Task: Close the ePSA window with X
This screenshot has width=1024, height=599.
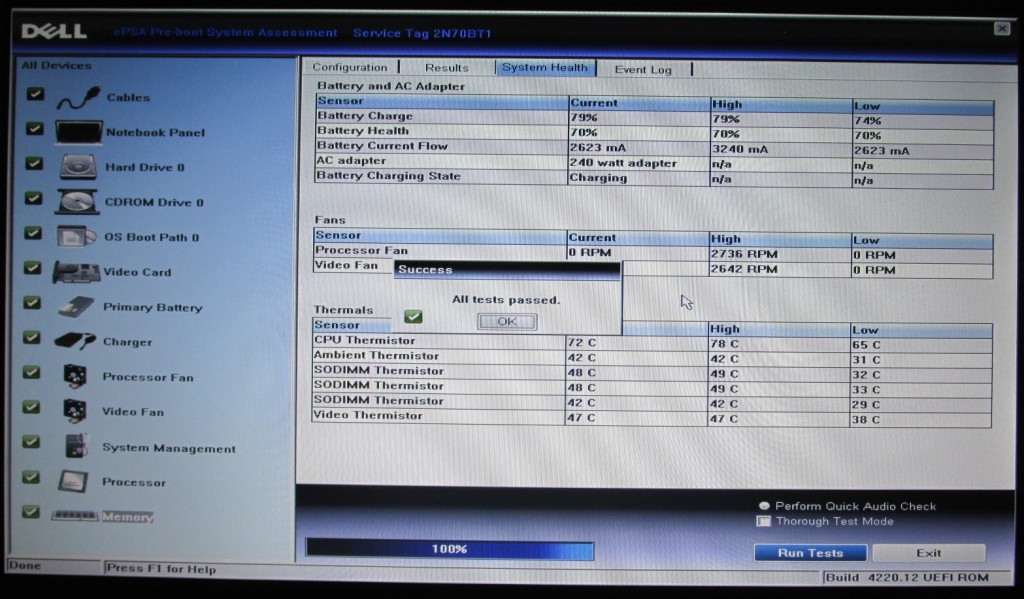Action: pyautogui.click(x=1001, y=29)
